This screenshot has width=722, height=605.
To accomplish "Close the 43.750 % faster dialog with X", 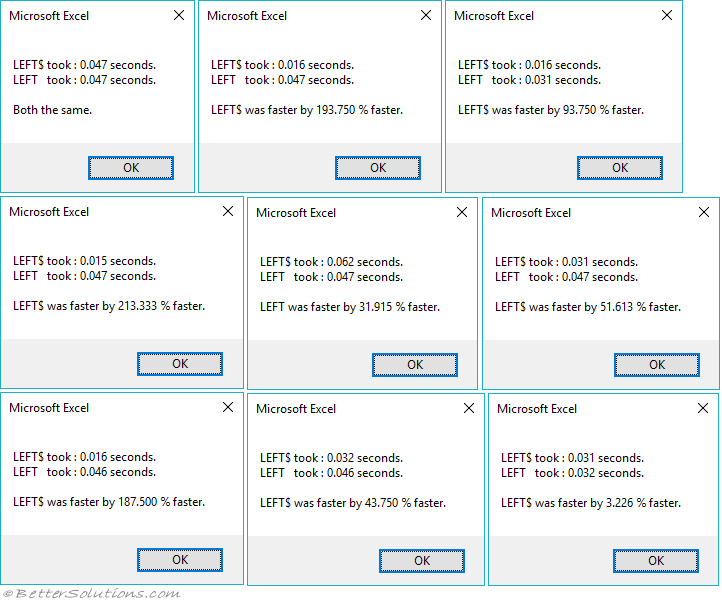I will coord(469,408).
